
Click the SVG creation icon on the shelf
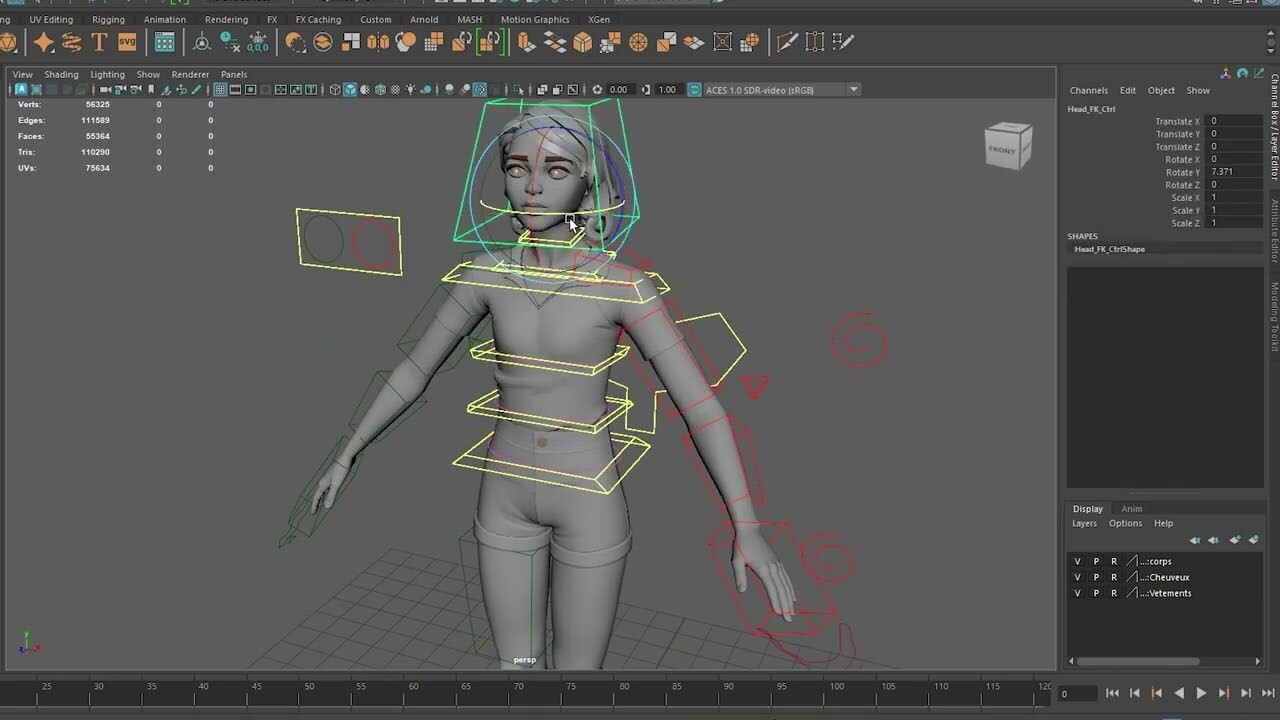[x=128, y=41]
